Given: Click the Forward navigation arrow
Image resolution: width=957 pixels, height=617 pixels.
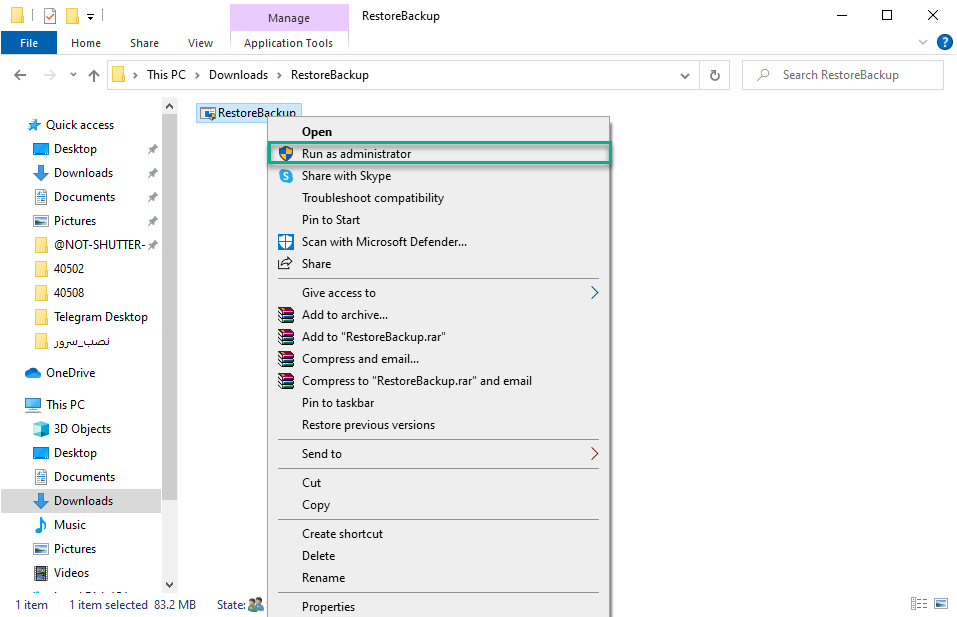Looking at the screenshot, I should coord(50,75).
